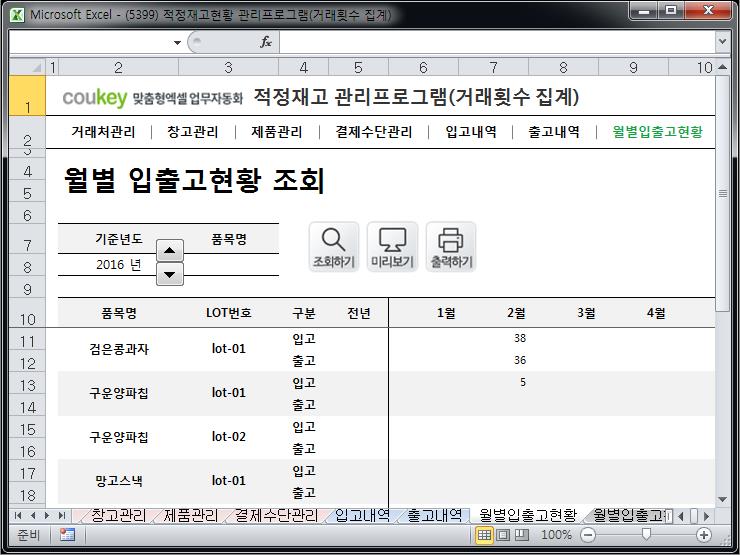Viewport: 740px width, 555px height.
Task: Click the LOT번호 header cell
Action: 229,313
